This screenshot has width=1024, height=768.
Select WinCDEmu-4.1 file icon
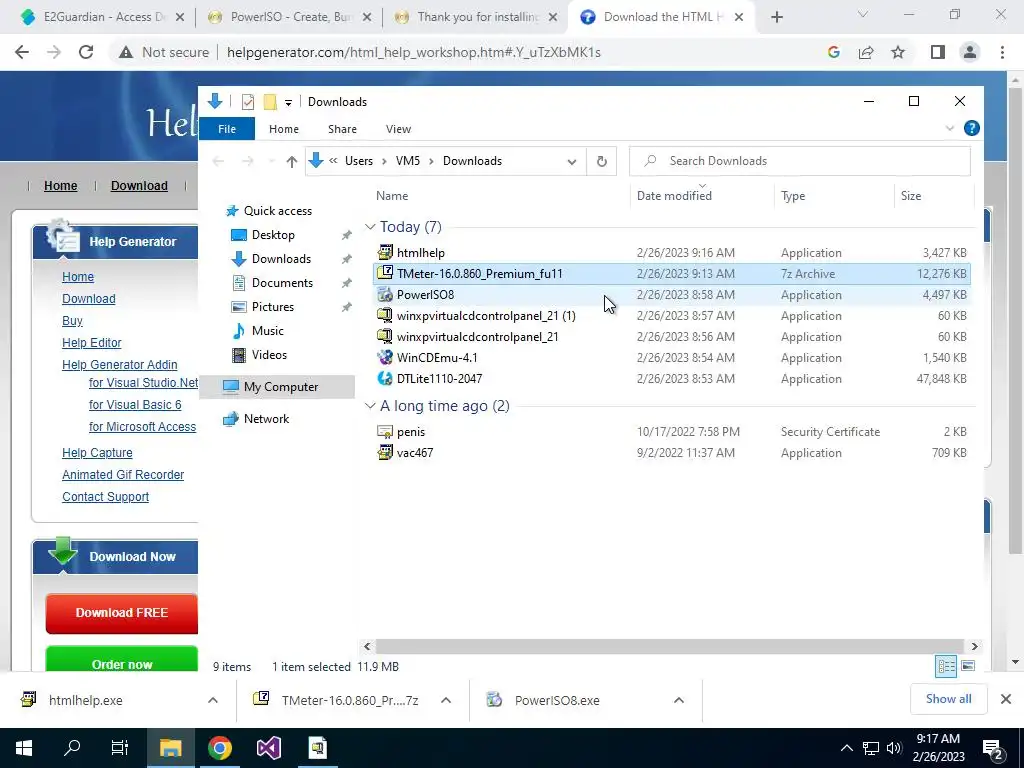(x=385, y=357)
